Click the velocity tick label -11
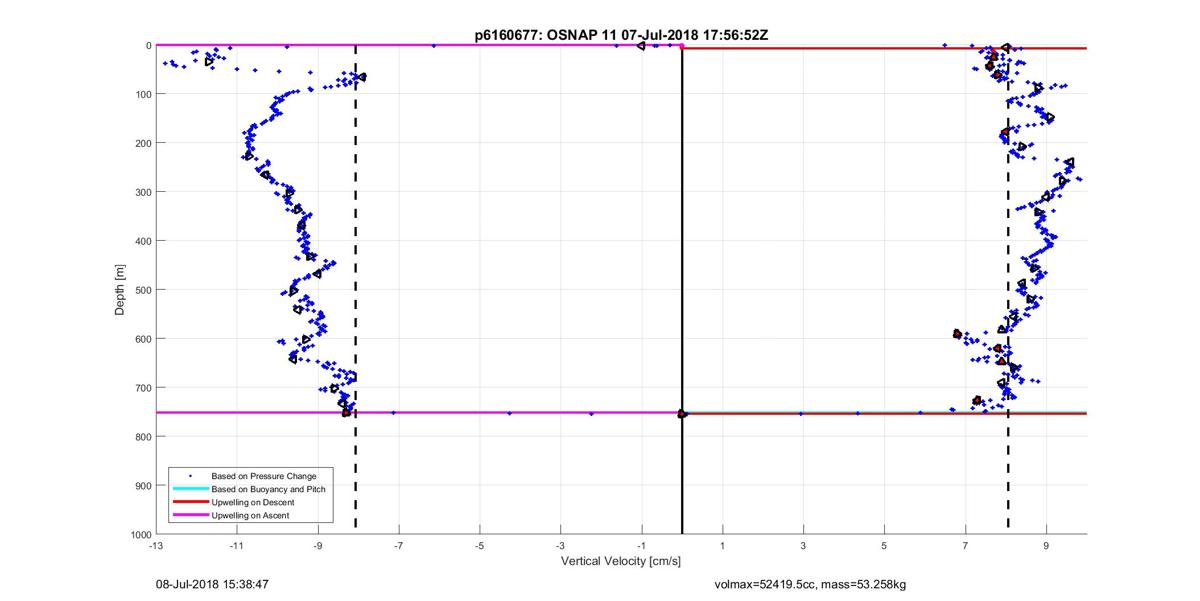Viewport: 1200px width, 601px height. pos(237,547)
